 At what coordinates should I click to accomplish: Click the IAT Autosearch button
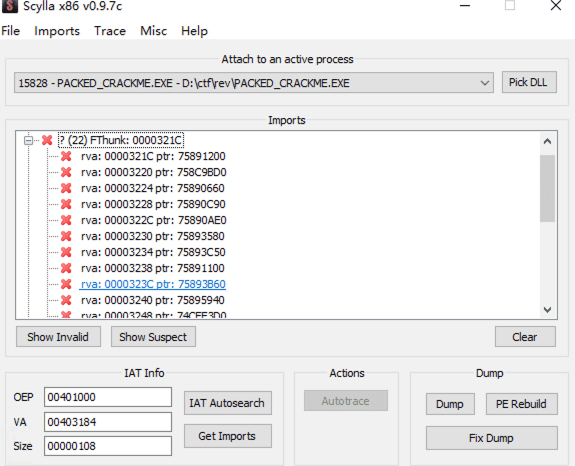click(228, 403)
